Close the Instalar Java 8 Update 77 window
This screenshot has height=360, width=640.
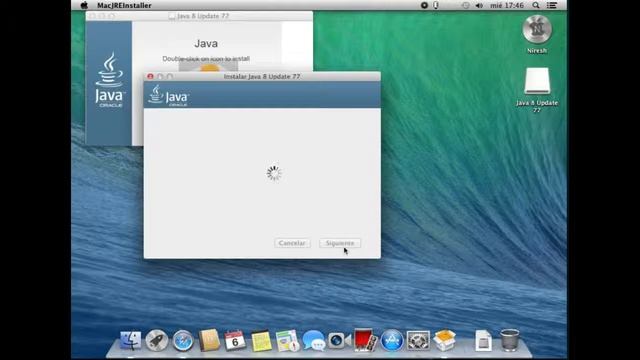150,76
